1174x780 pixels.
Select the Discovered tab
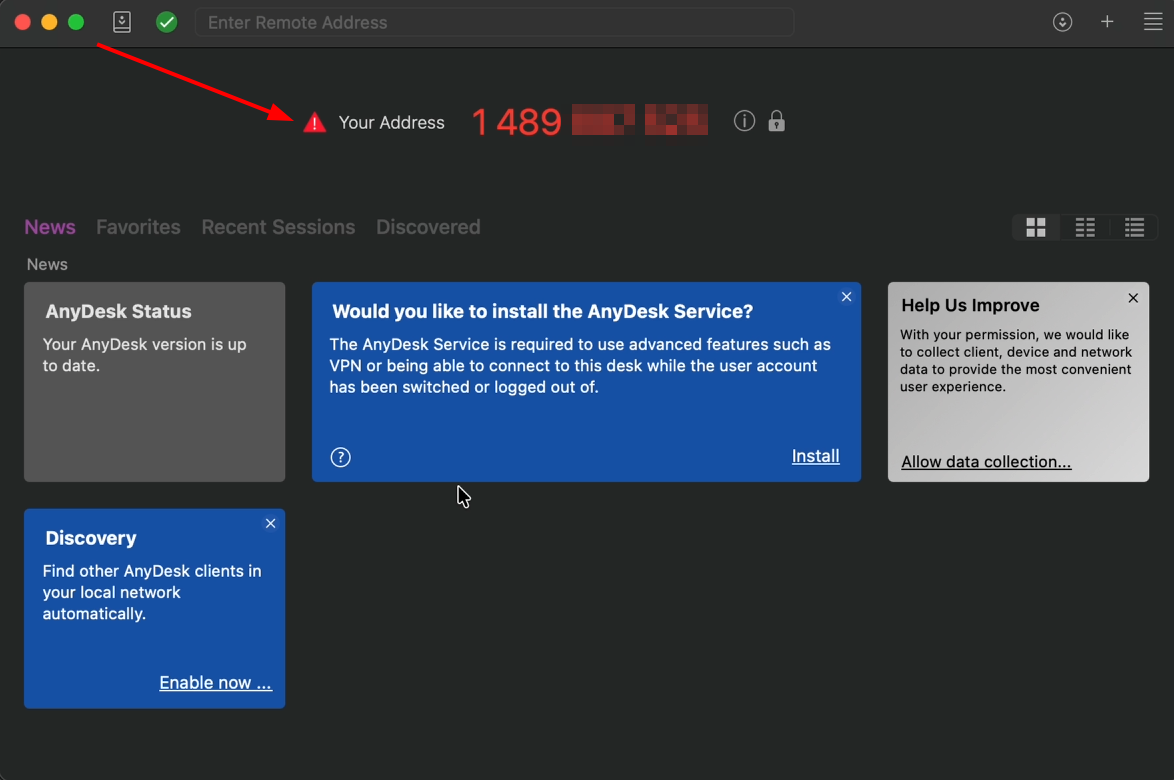(428, 227)
